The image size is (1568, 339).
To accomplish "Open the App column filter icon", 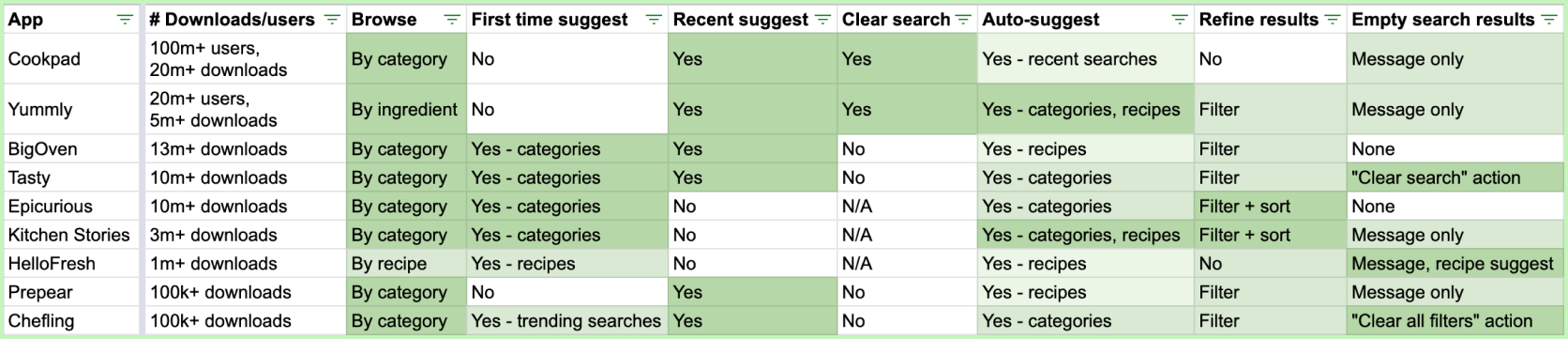I will [125, 20].
